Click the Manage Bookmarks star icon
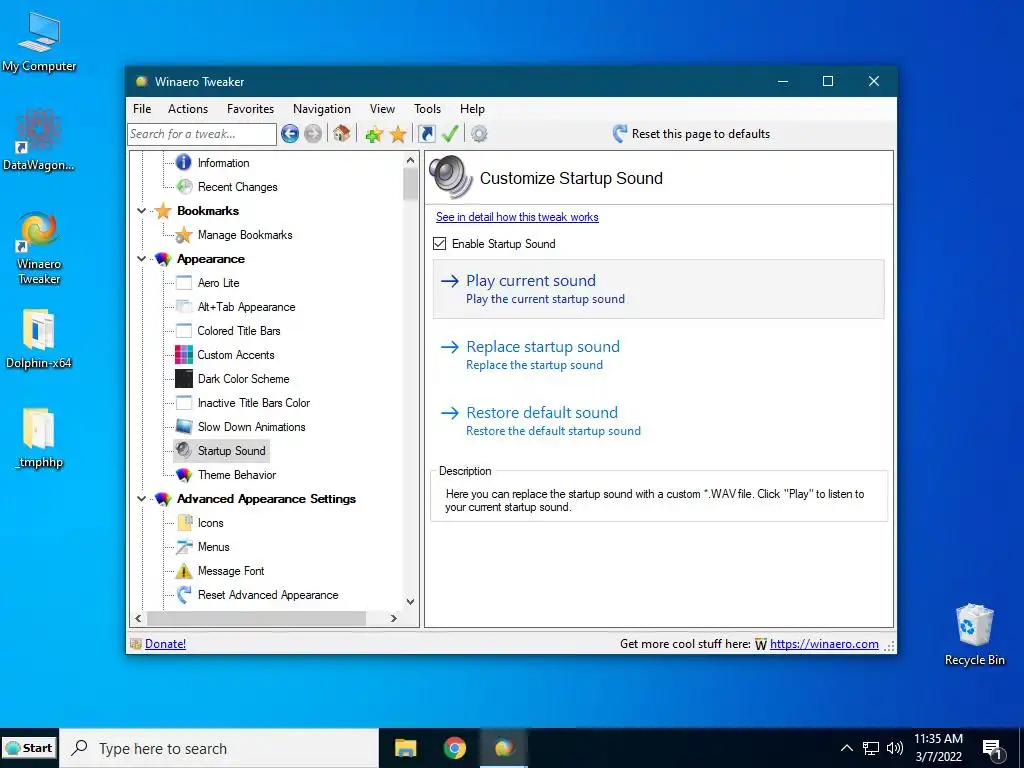 tap(184, 234)
